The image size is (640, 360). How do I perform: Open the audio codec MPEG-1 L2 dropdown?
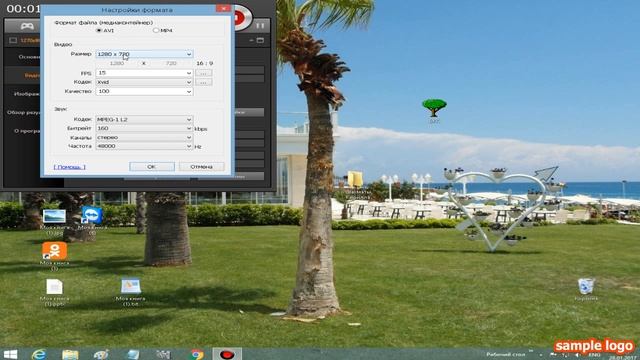(144, 119)
